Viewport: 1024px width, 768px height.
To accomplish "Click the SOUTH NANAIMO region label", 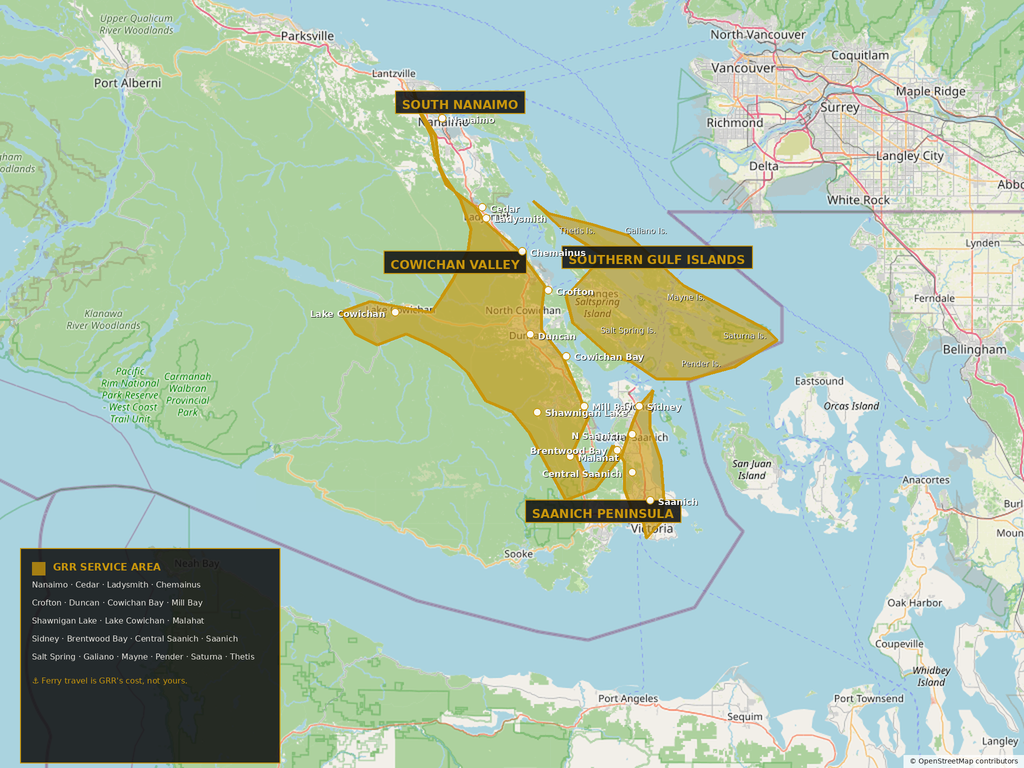I will [460, 103].
